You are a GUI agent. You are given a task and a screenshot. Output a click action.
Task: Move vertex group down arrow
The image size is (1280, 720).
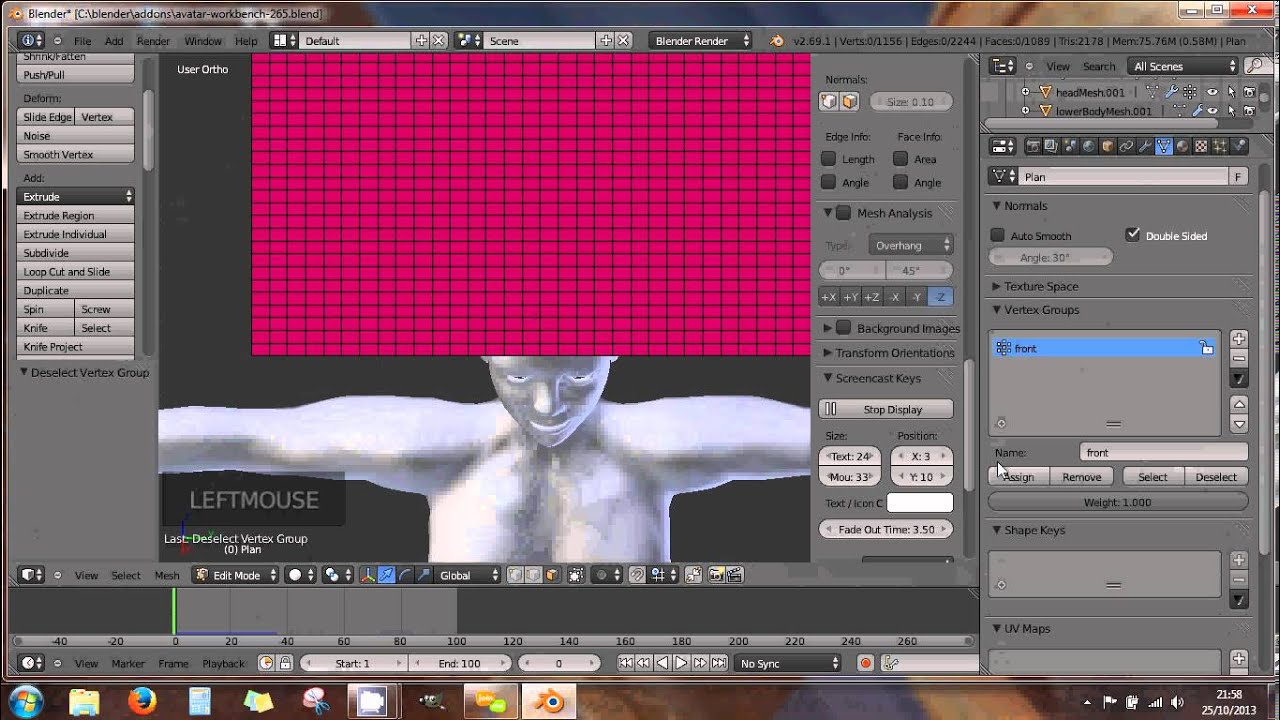tap(1239, 424)
